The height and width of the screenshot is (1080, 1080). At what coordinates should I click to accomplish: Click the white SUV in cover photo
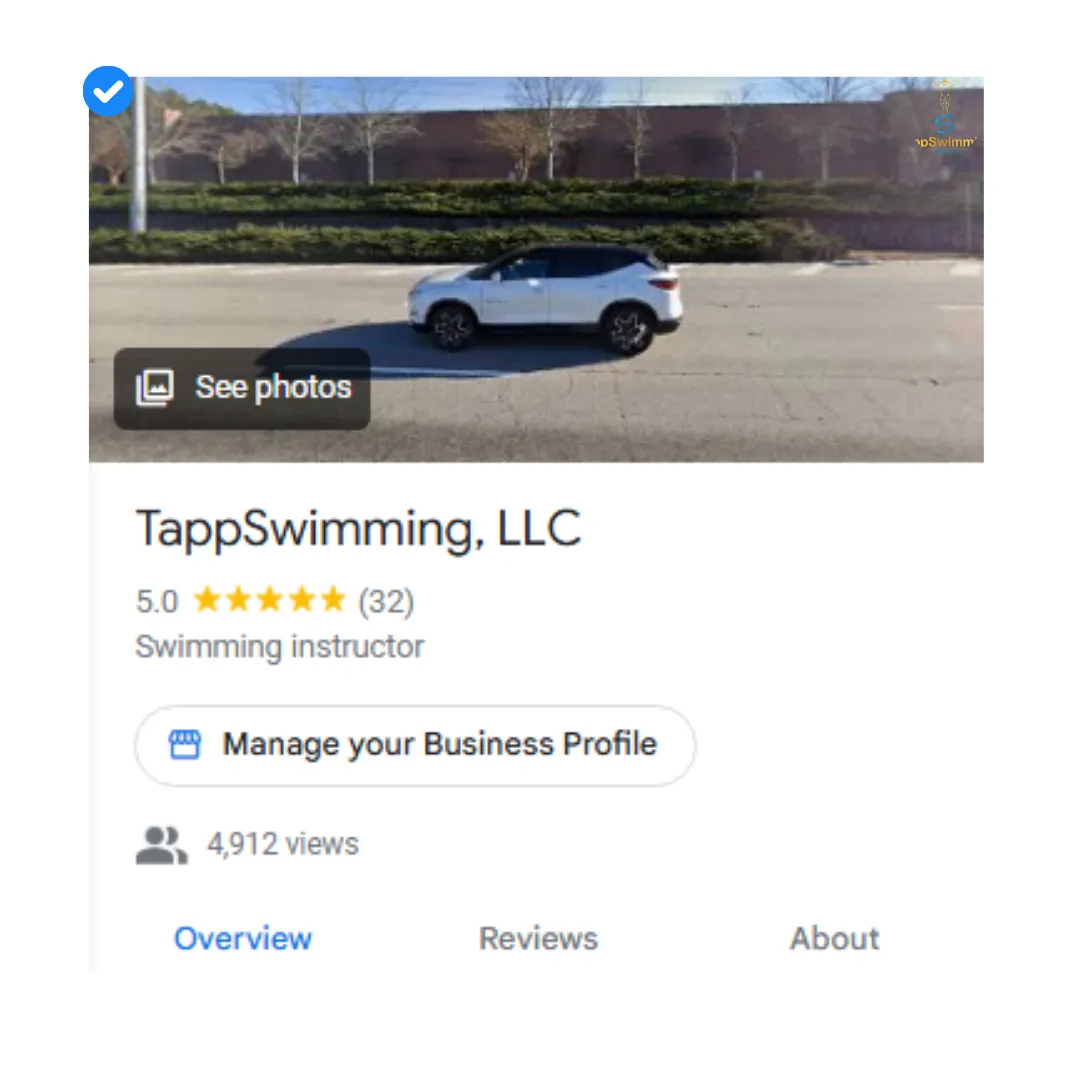coord(546,298)
